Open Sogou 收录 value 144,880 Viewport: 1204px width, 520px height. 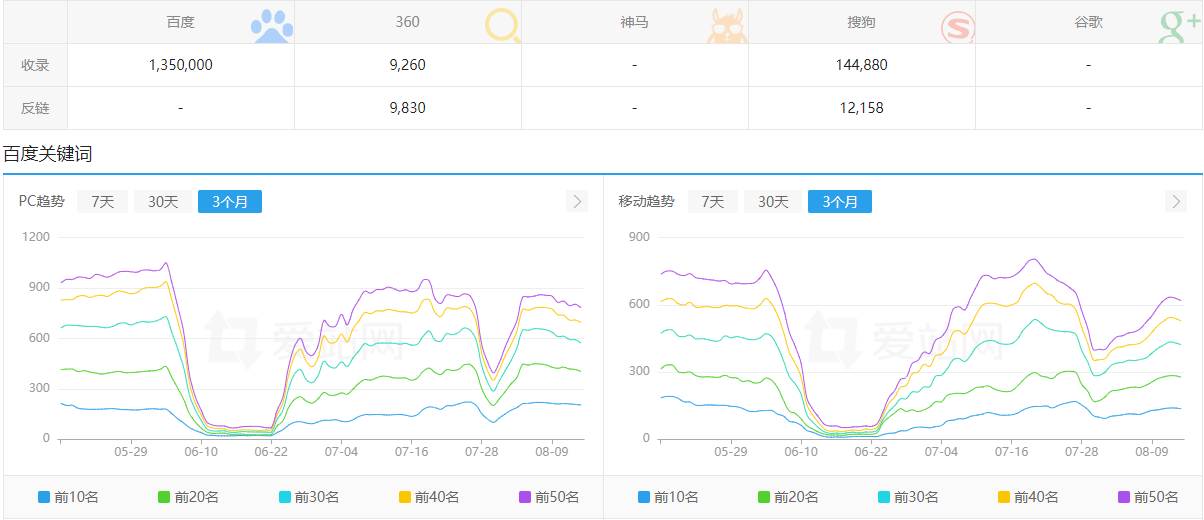(861, 65)
